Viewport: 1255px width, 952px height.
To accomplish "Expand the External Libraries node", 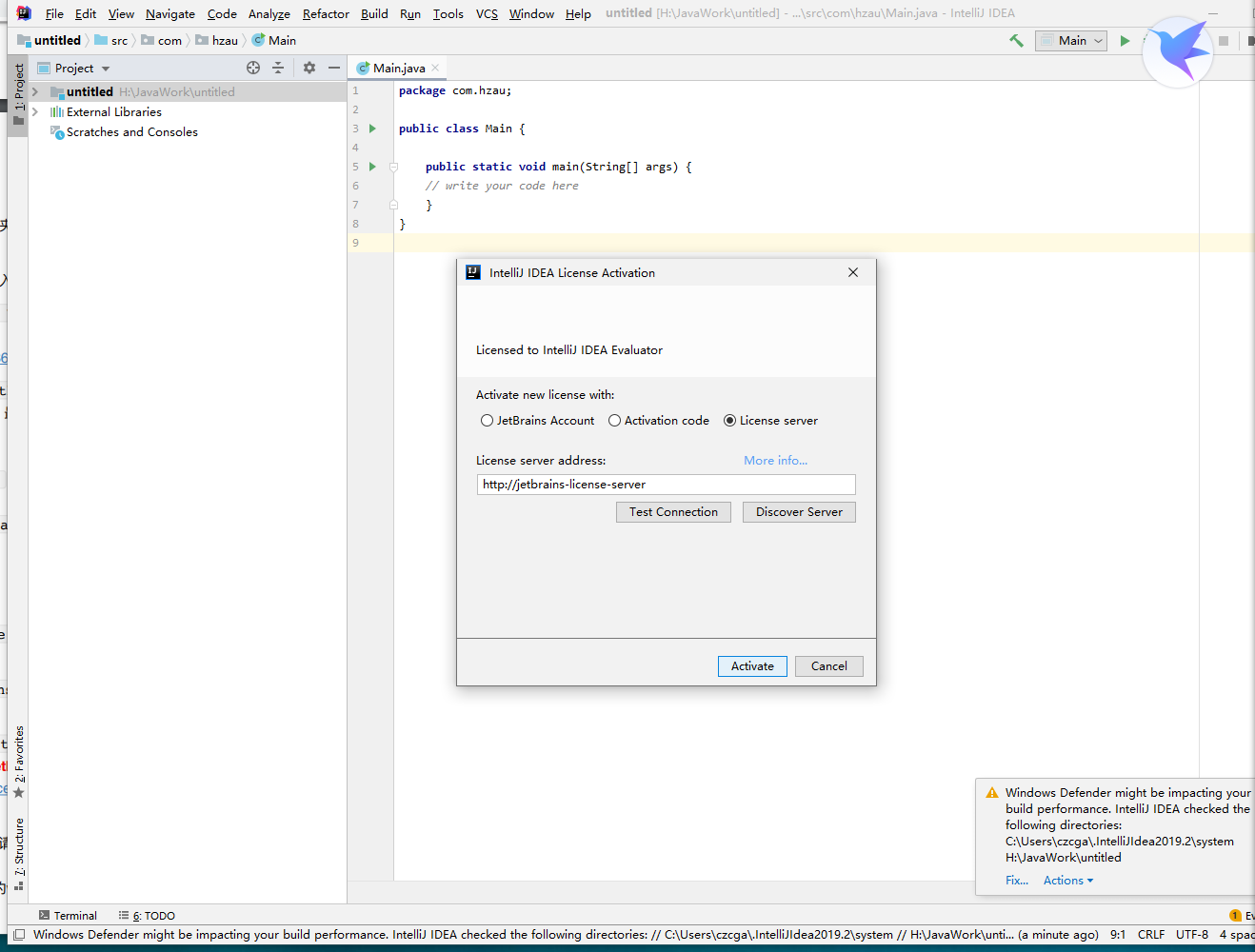I will point(35,112).
